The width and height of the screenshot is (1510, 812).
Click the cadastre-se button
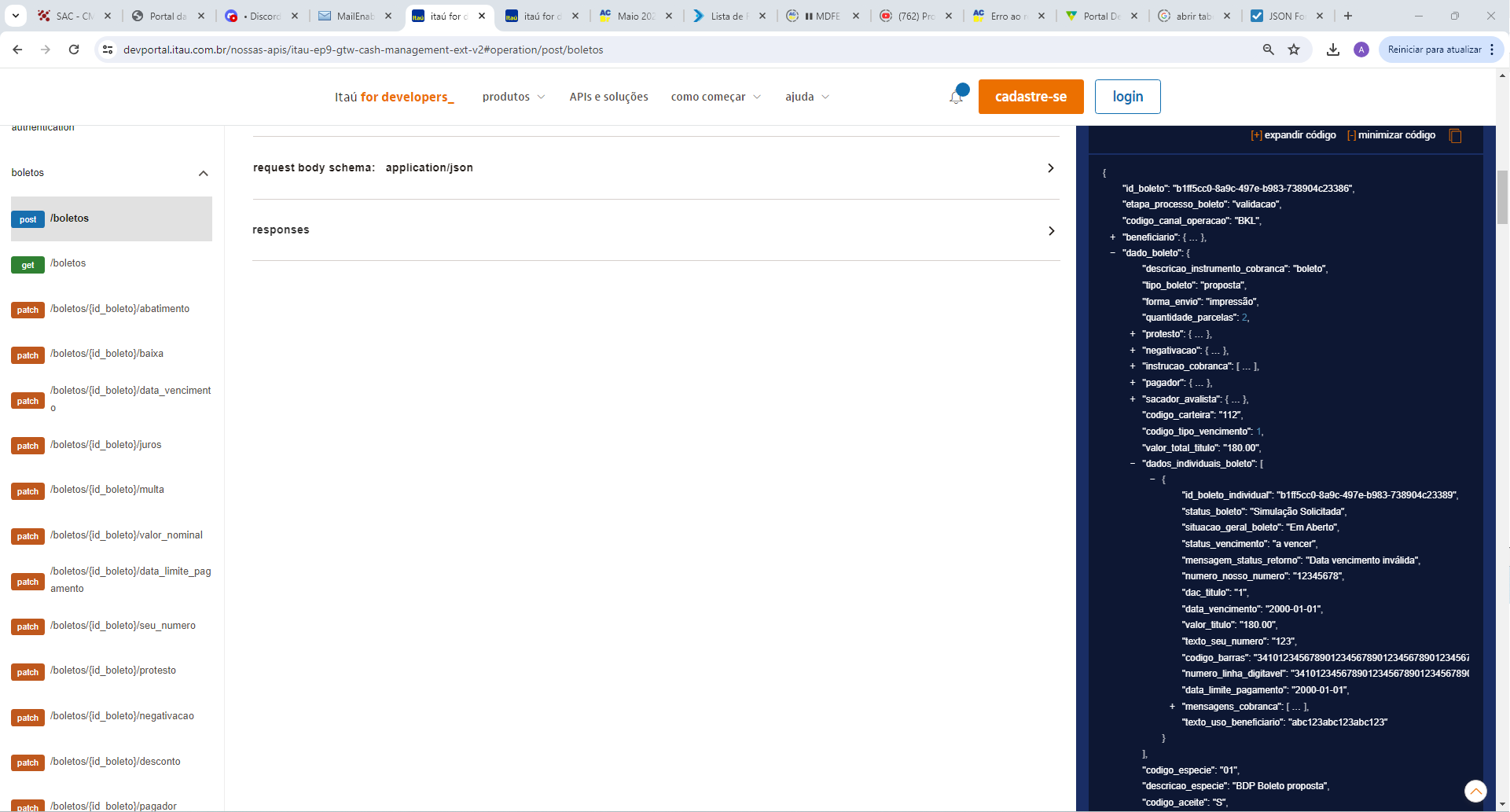tap(1031, 97)
